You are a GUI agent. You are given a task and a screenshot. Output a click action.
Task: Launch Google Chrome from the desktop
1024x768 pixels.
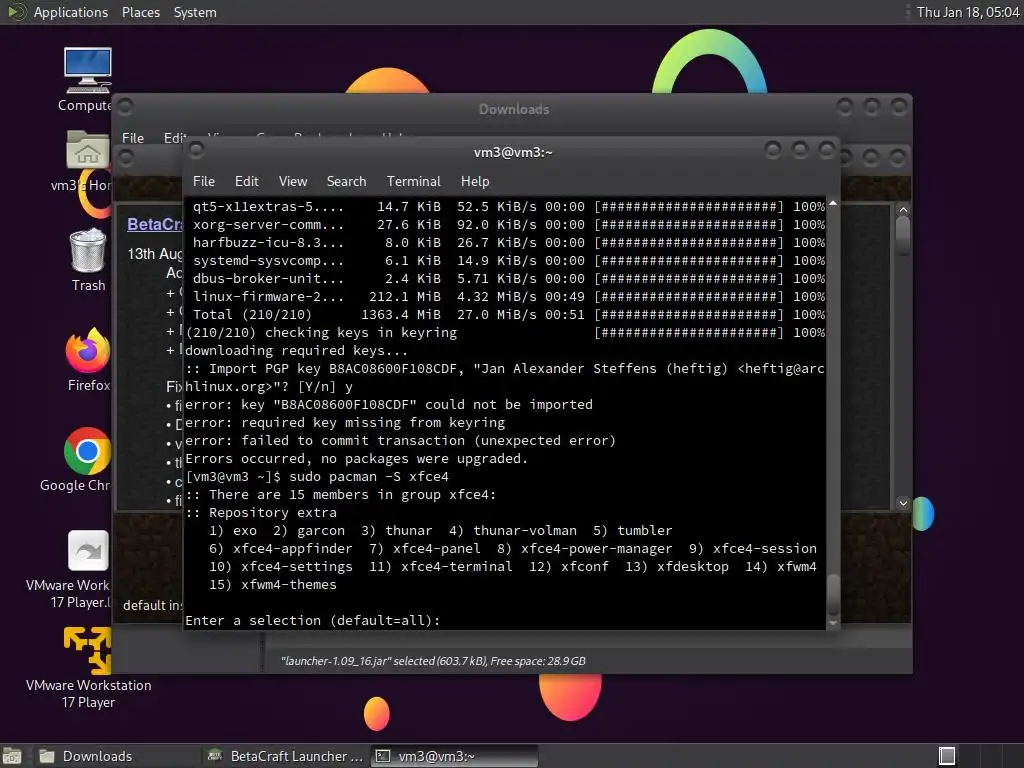88,451
